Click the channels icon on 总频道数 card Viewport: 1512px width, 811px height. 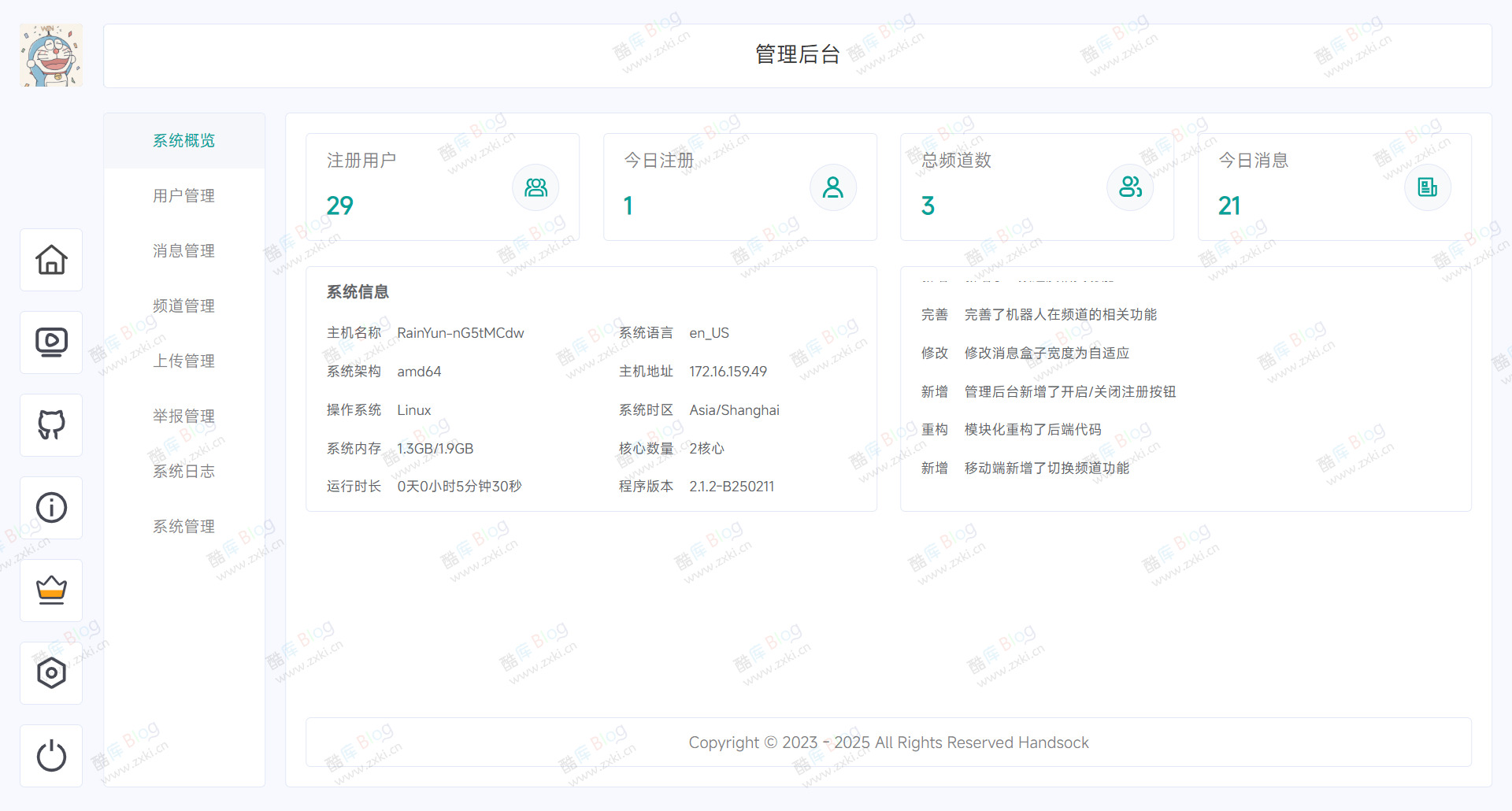[x=1130, y=187]
